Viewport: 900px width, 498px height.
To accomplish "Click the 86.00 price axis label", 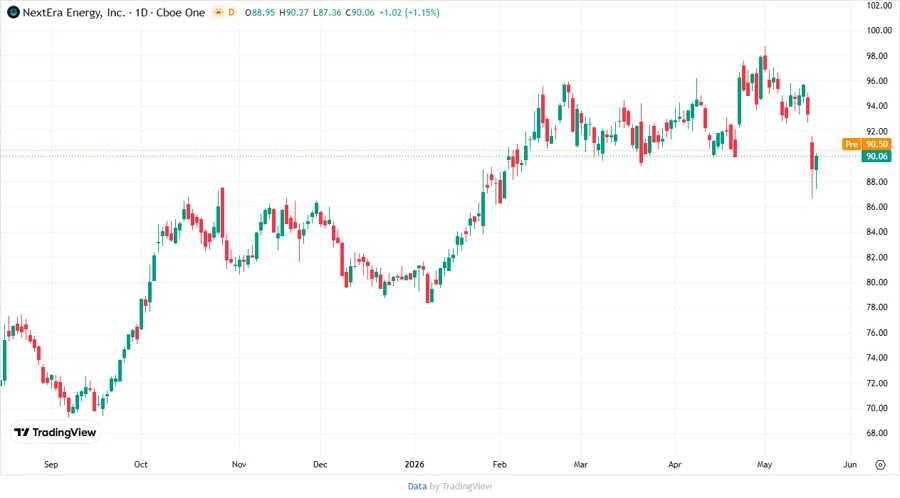I will point(876,207).
